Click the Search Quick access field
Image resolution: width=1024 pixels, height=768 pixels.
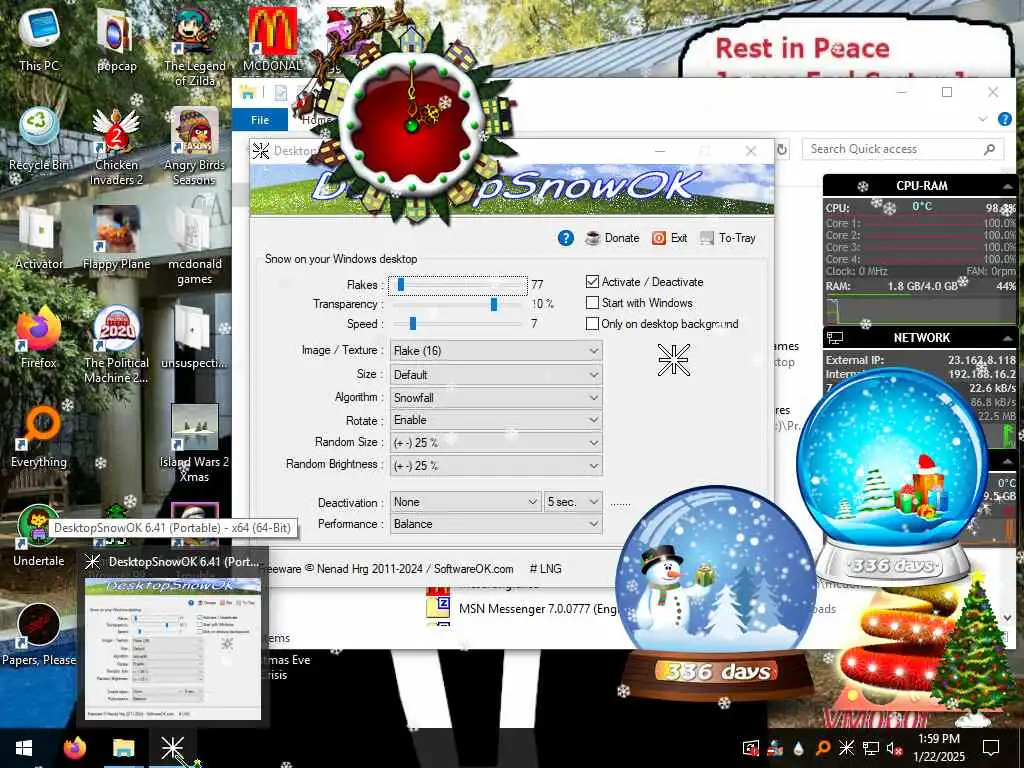point(903,149)
